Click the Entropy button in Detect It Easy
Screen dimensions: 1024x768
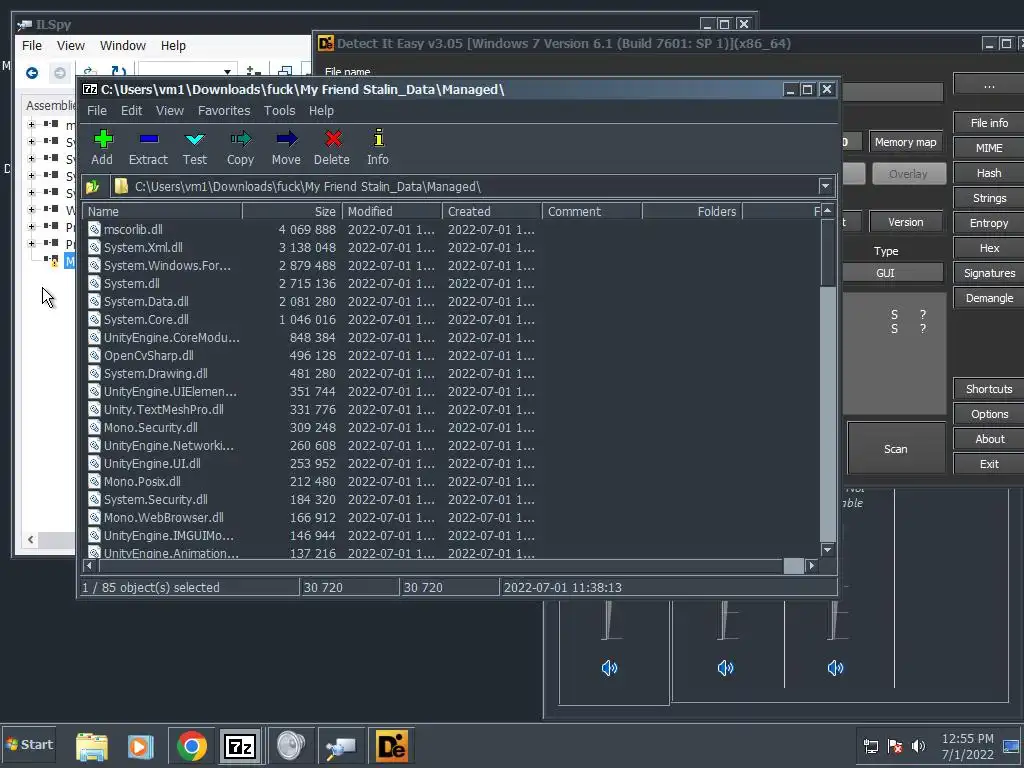pyautogui.click(x=989, y=223)
